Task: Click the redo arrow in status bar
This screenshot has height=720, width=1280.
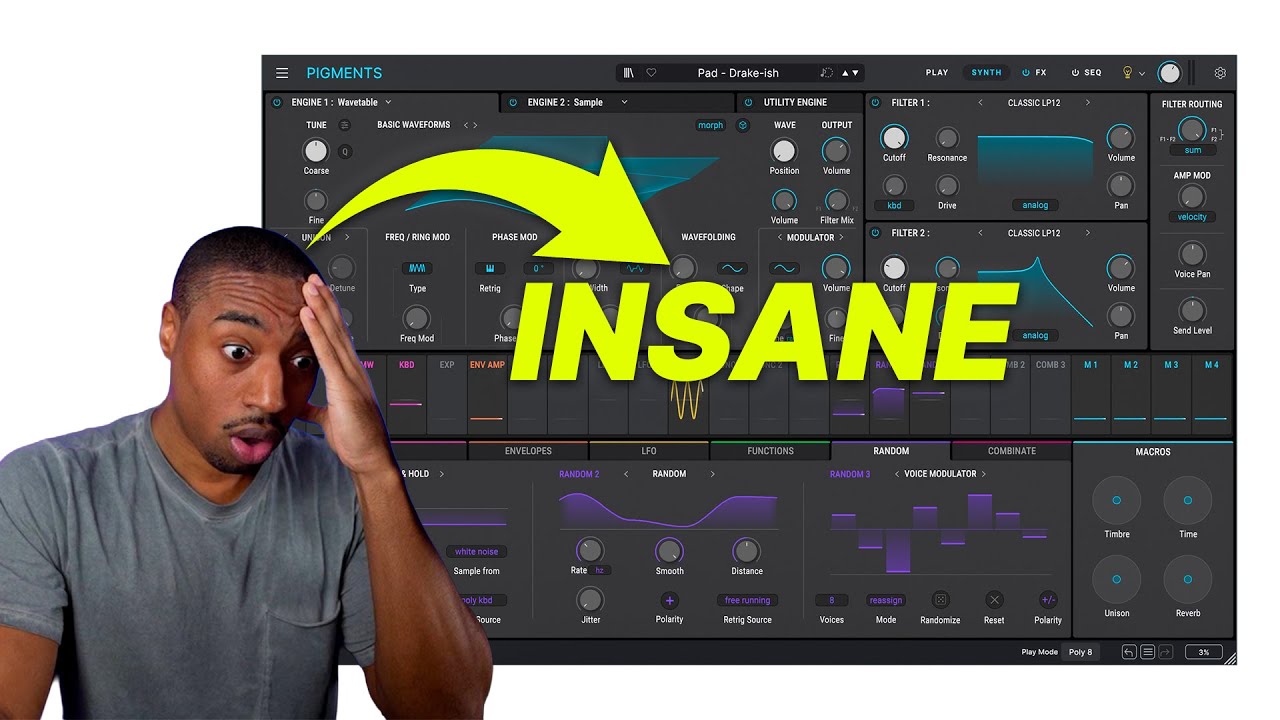Action: (1166, 652)
